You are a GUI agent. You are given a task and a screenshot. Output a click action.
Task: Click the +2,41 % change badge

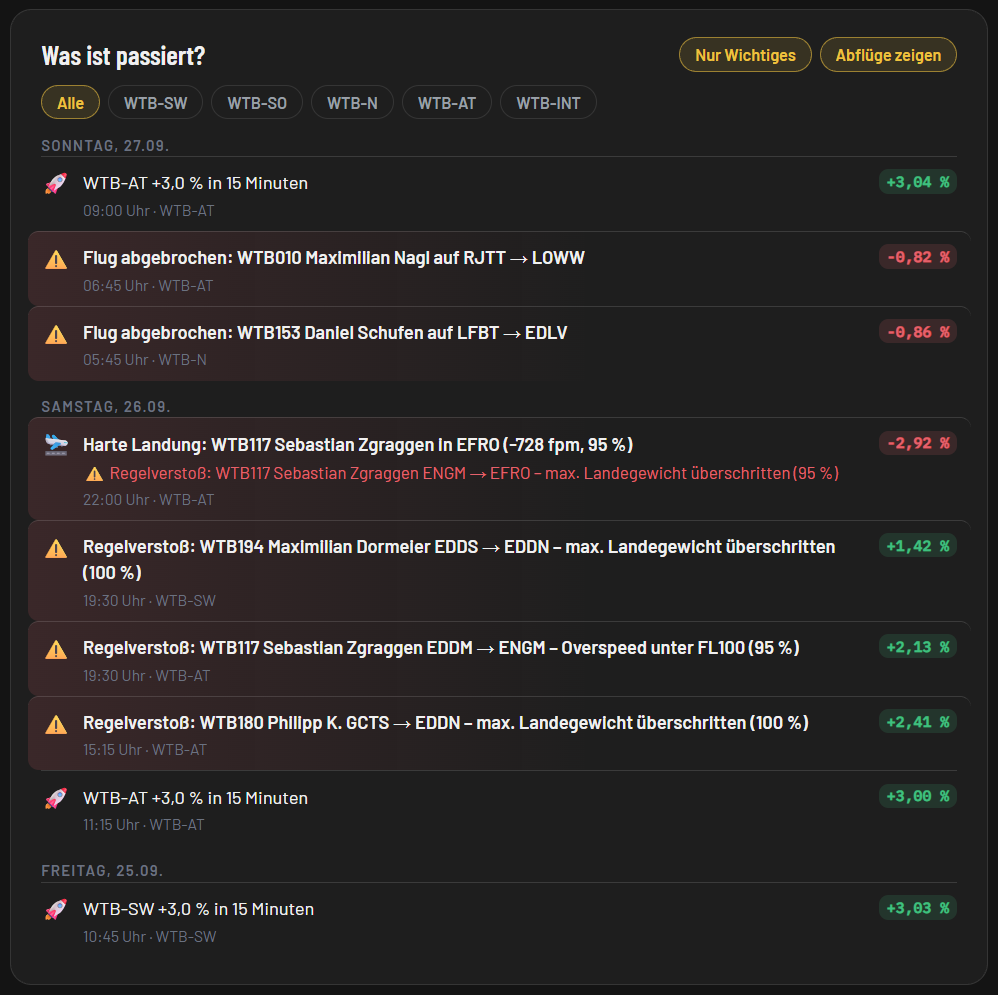[918, 722]
